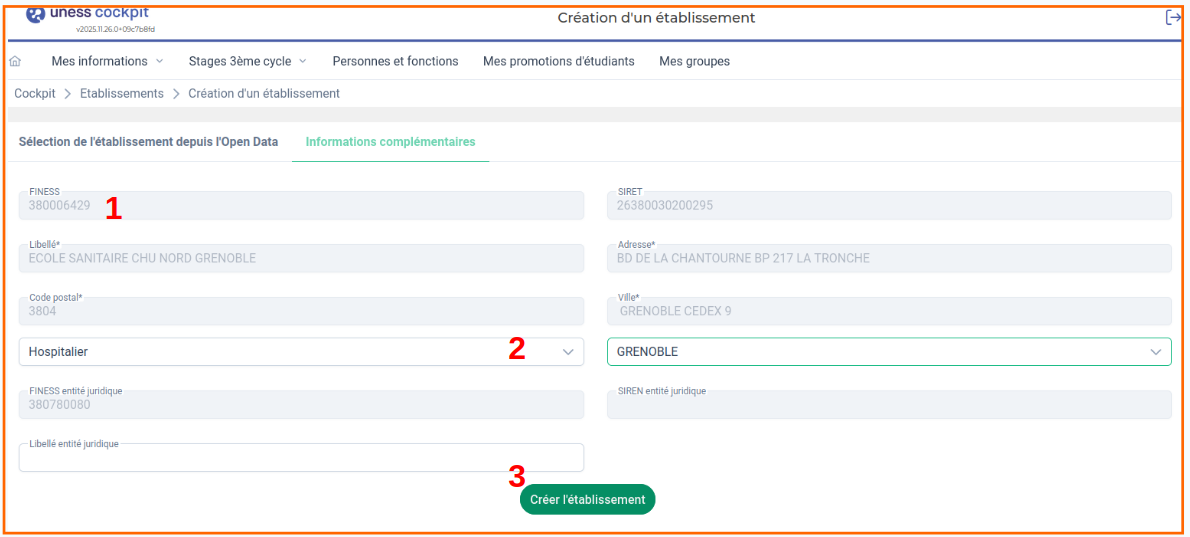This screenshot has width=1190, height=537.
Task: Open the Mes groupes menu item
Action: coord(694,62)
